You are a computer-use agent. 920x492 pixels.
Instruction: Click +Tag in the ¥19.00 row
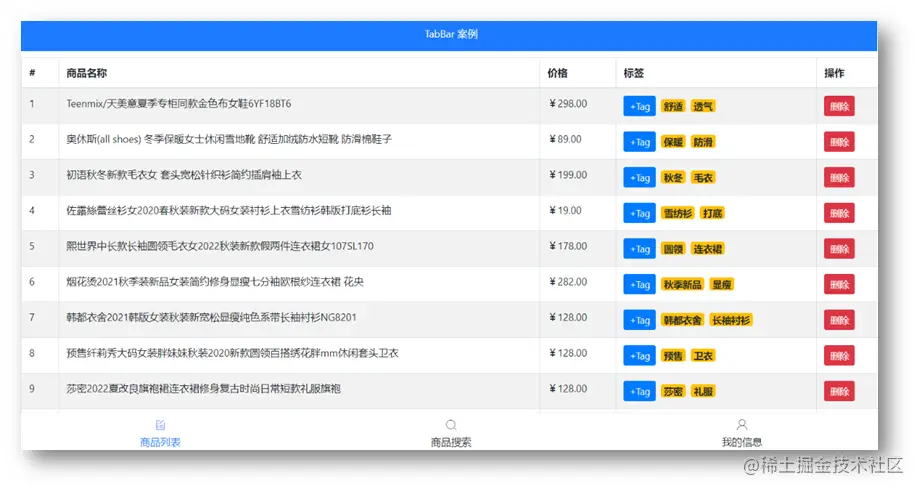640,213
